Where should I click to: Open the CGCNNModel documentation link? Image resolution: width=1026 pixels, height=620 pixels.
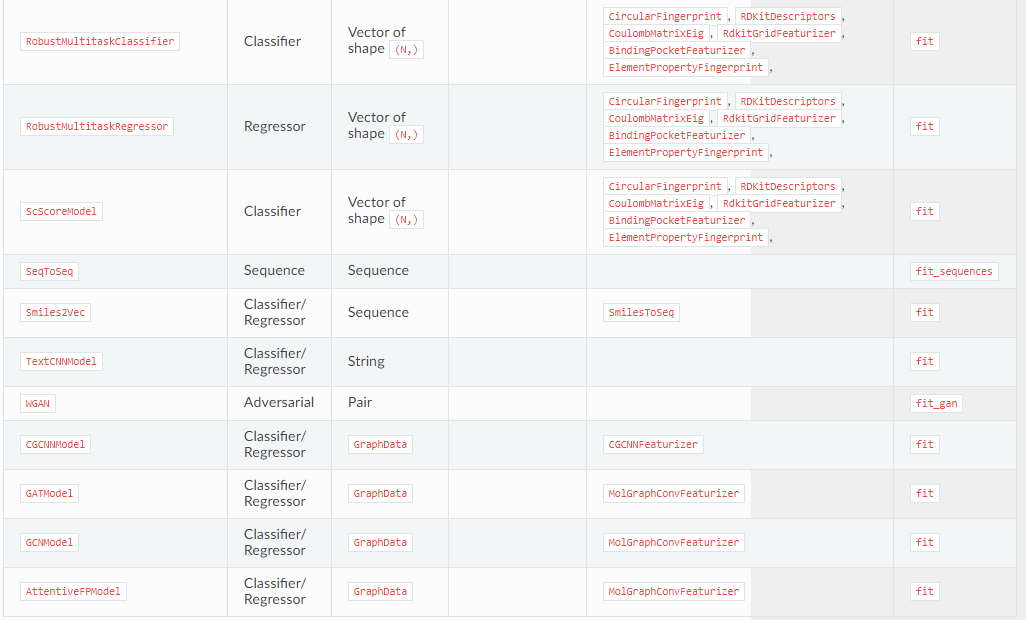pyautogui.click(x=55, y=444)
